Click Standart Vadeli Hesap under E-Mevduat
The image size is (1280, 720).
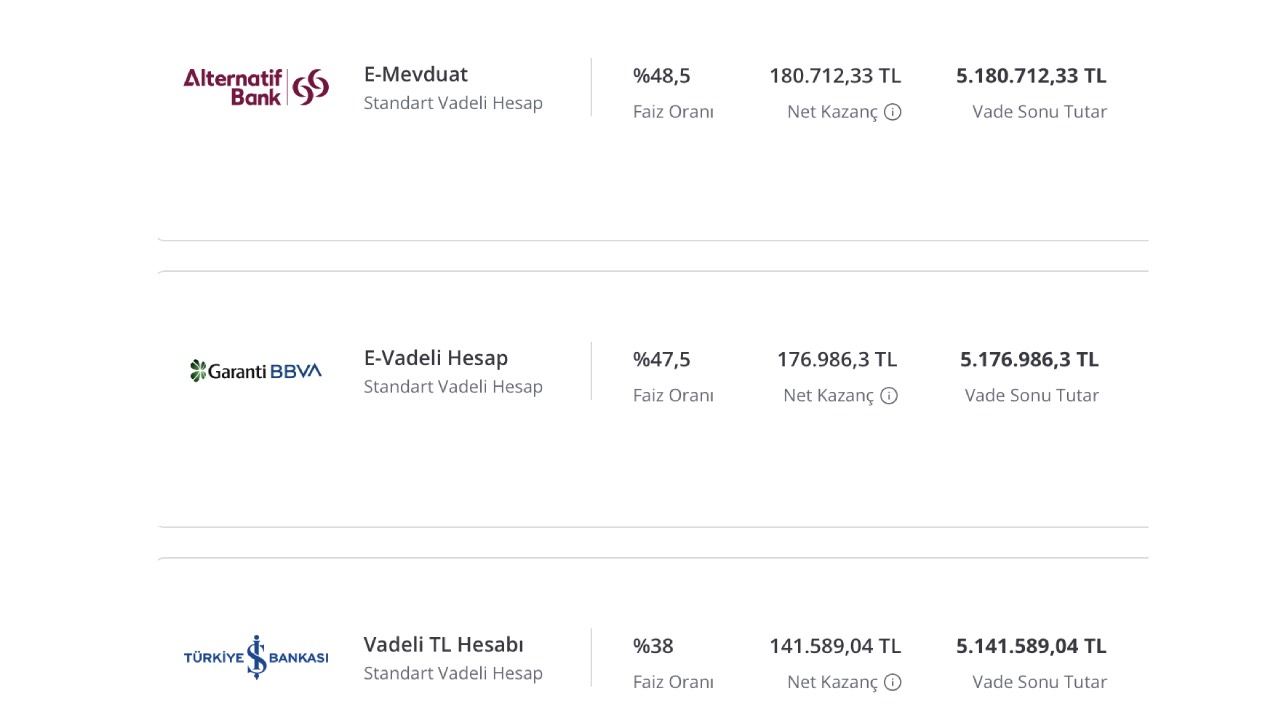(453, 103)
